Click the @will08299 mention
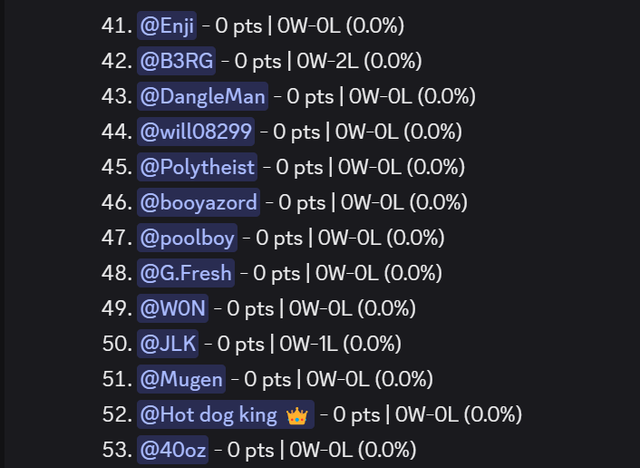Viewport: 640px width, 468px height. tap(196, 132)
